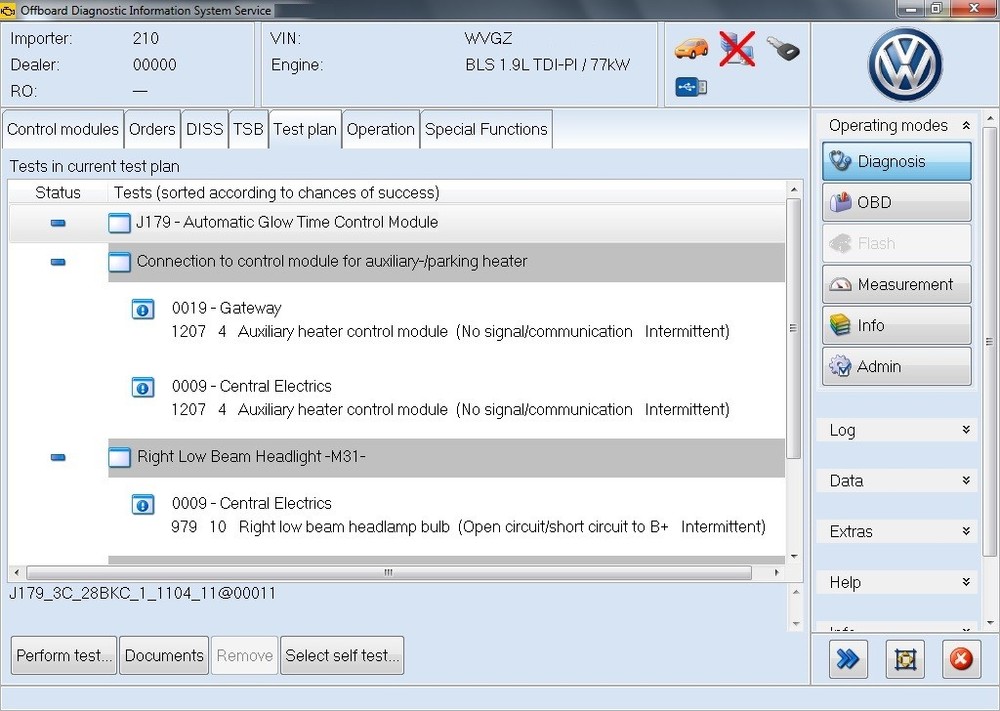Switch to the TSB tab
Viewport: 1000px width, 711px height.
[248, 129]
